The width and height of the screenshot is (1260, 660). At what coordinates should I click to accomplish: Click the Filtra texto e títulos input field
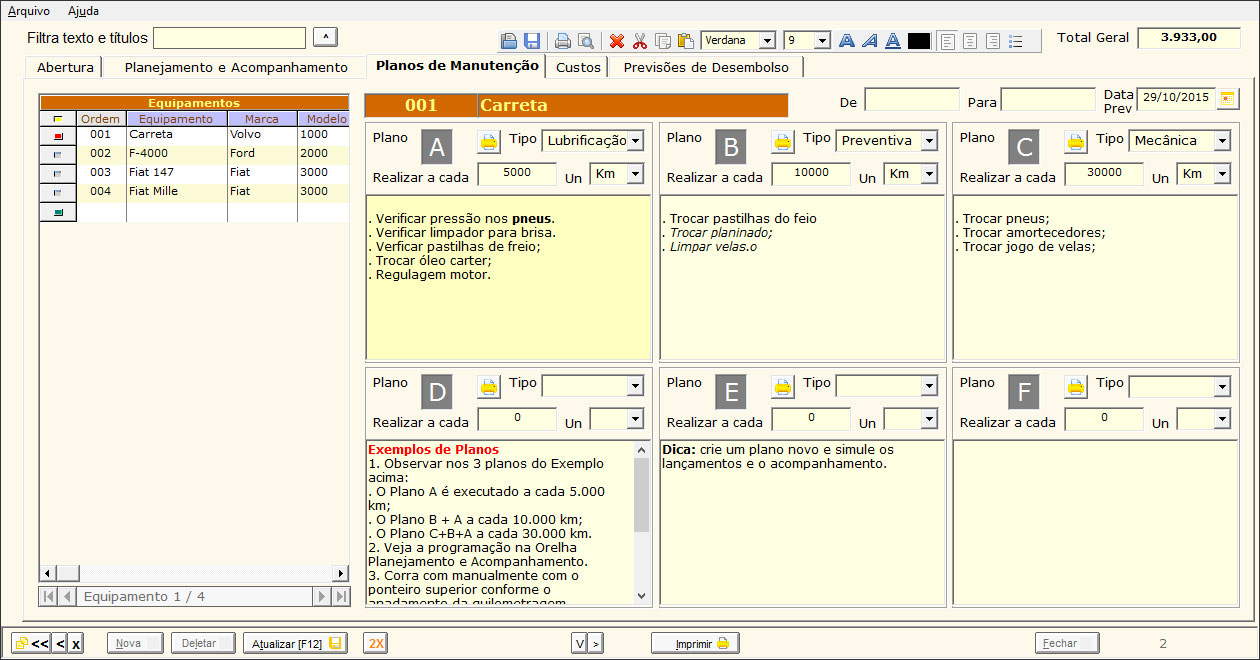click(x=229, y=38)
